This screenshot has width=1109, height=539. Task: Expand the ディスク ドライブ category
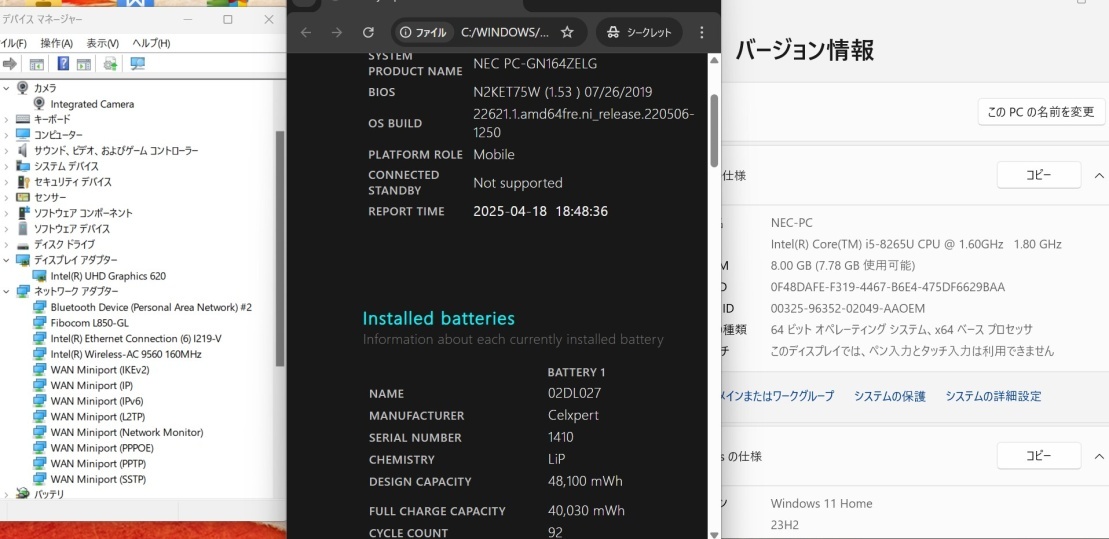point(6,245)
